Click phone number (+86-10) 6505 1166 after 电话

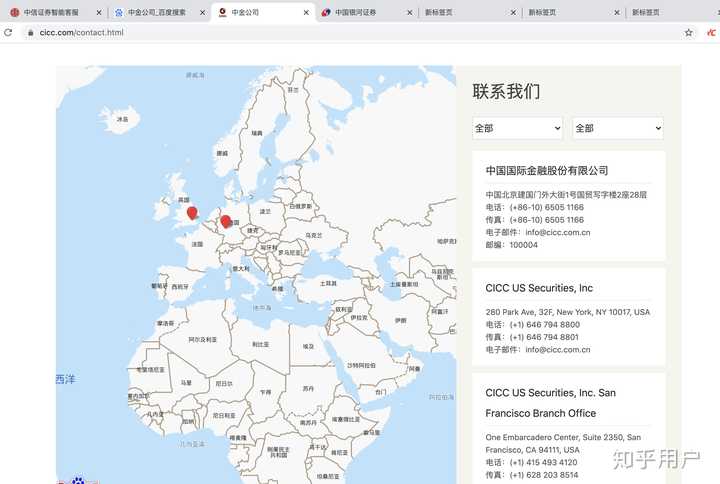pos(546,207)
